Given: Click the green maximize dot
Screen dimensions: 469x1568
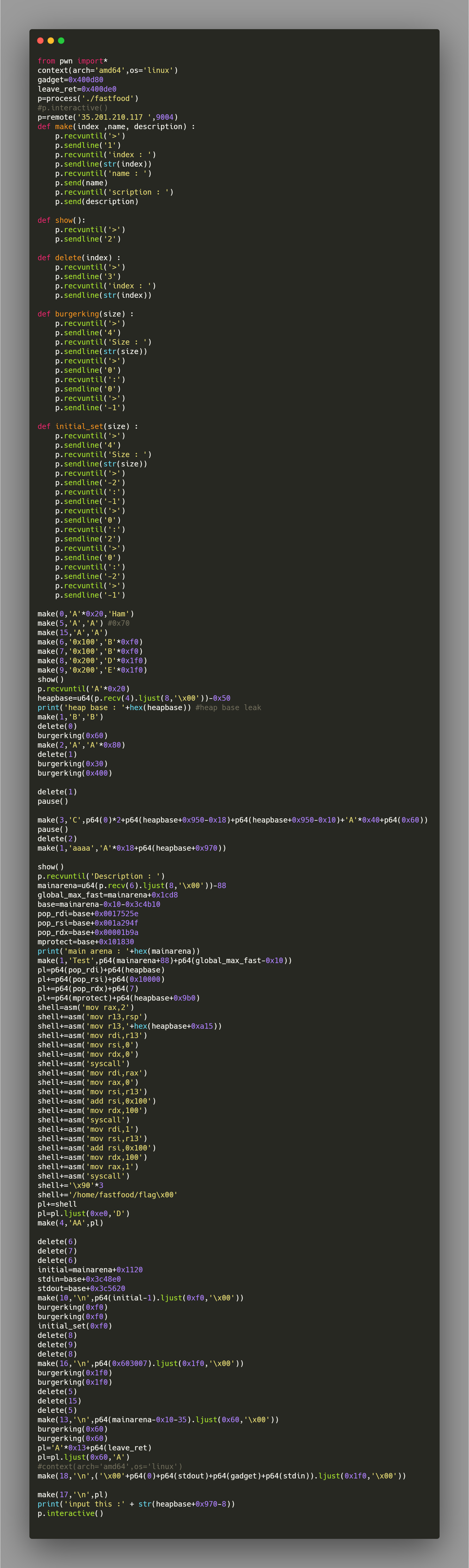Looking at the screenshot, I should click(x=61, y=41).
